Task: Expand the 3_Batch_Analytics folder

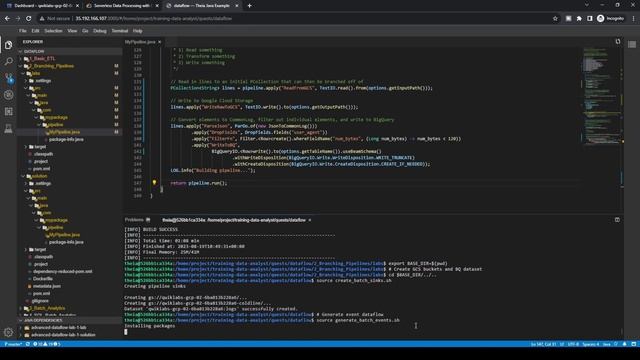Action: [x=20, y=308]
